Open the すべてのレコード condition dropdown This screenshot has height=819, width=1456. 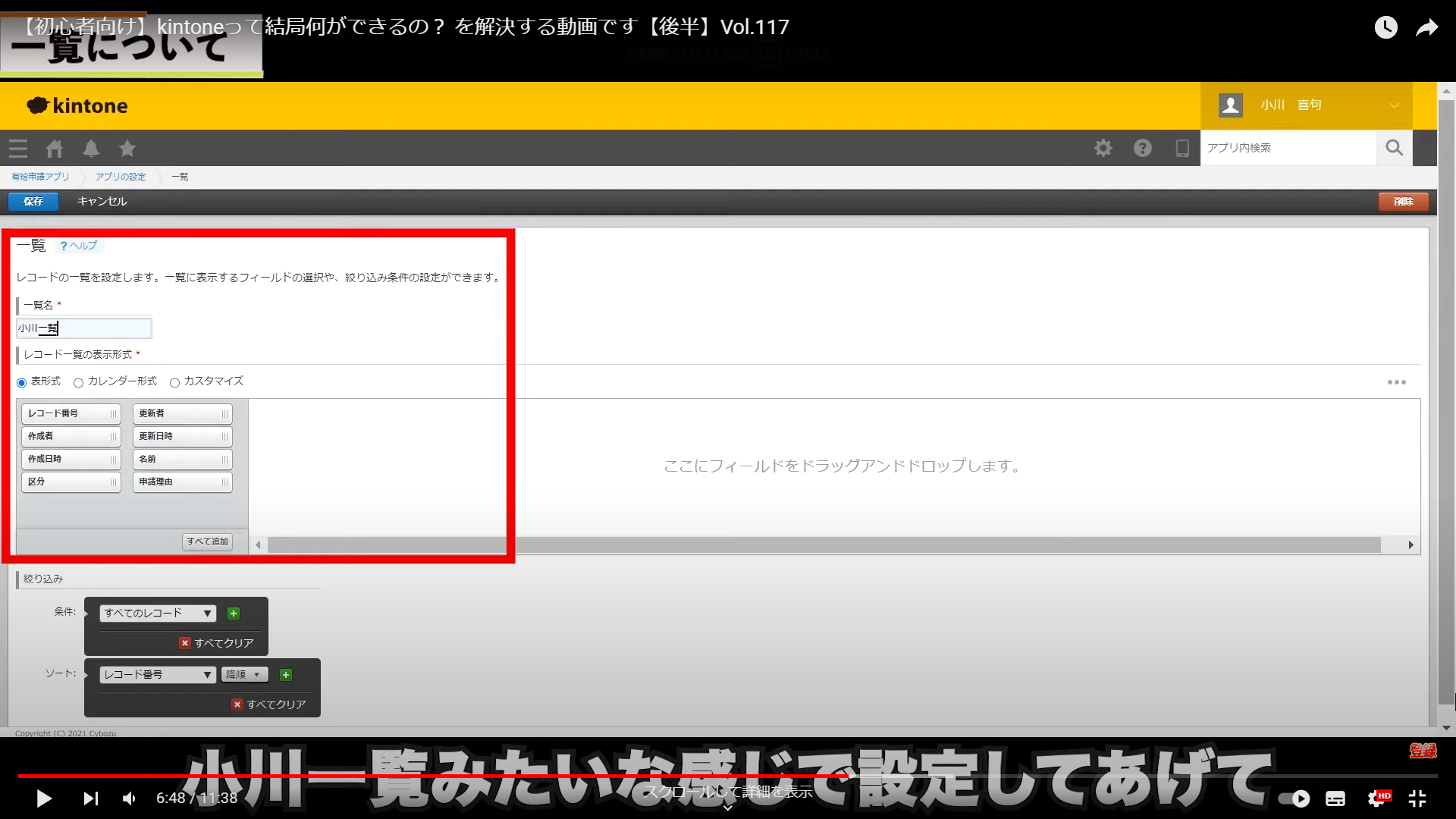click(158, 613)
